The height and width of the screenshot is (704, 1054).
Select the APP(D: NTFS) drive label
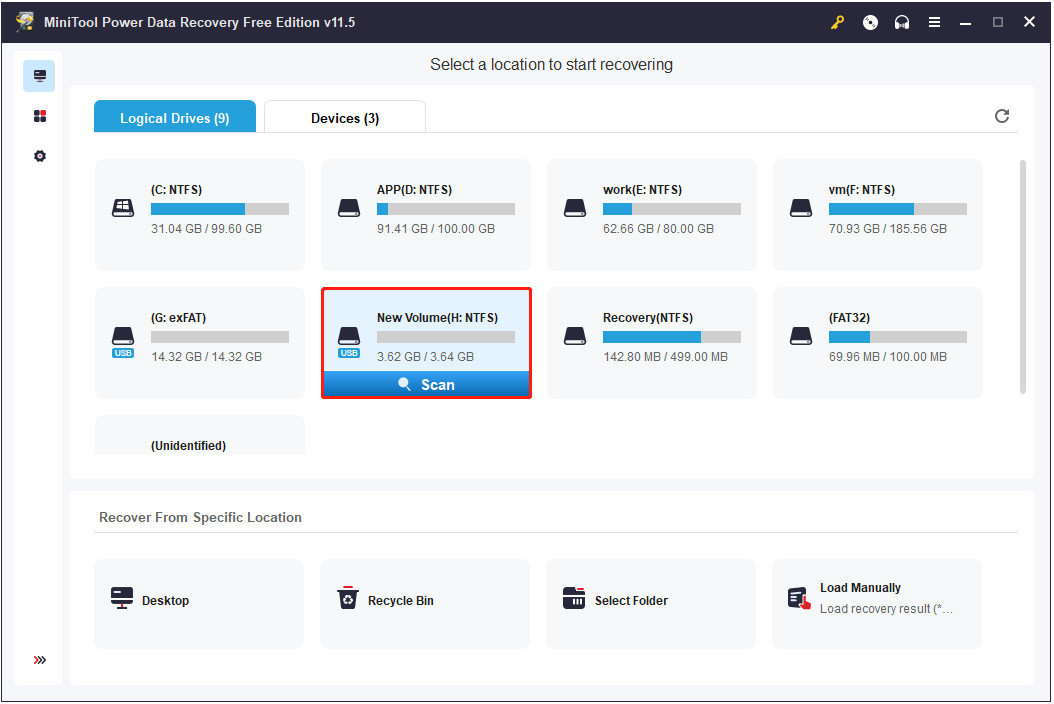pyautogui.click(x=414, y=190)
